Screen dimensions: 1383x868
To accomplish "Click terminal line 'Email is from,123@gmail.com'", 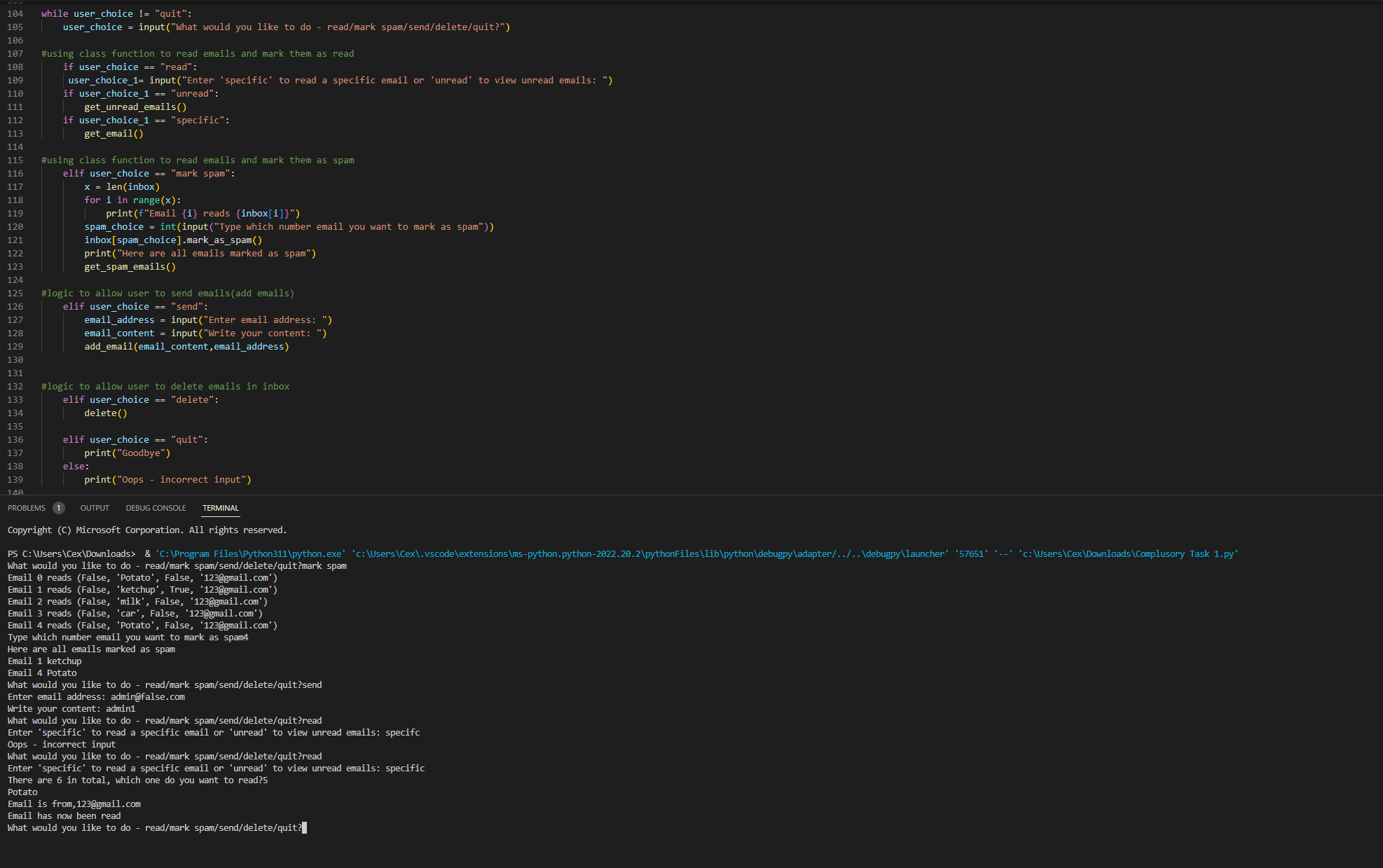I will [74, 804].
